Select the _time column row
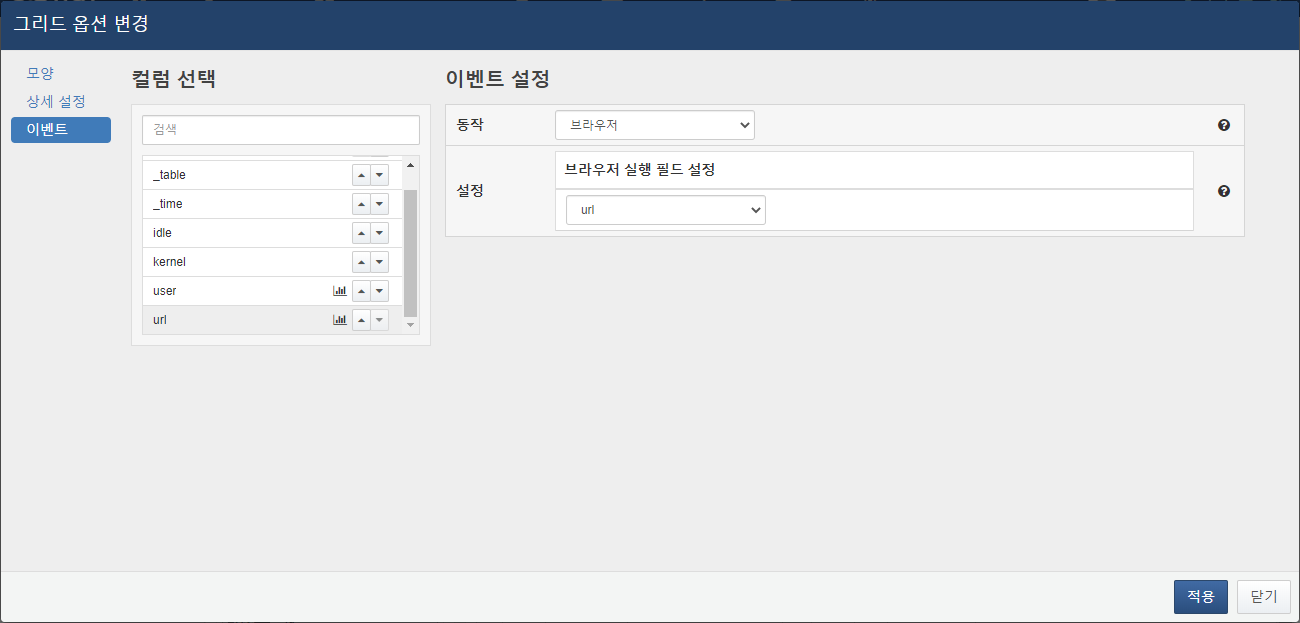 coord(272,204)
